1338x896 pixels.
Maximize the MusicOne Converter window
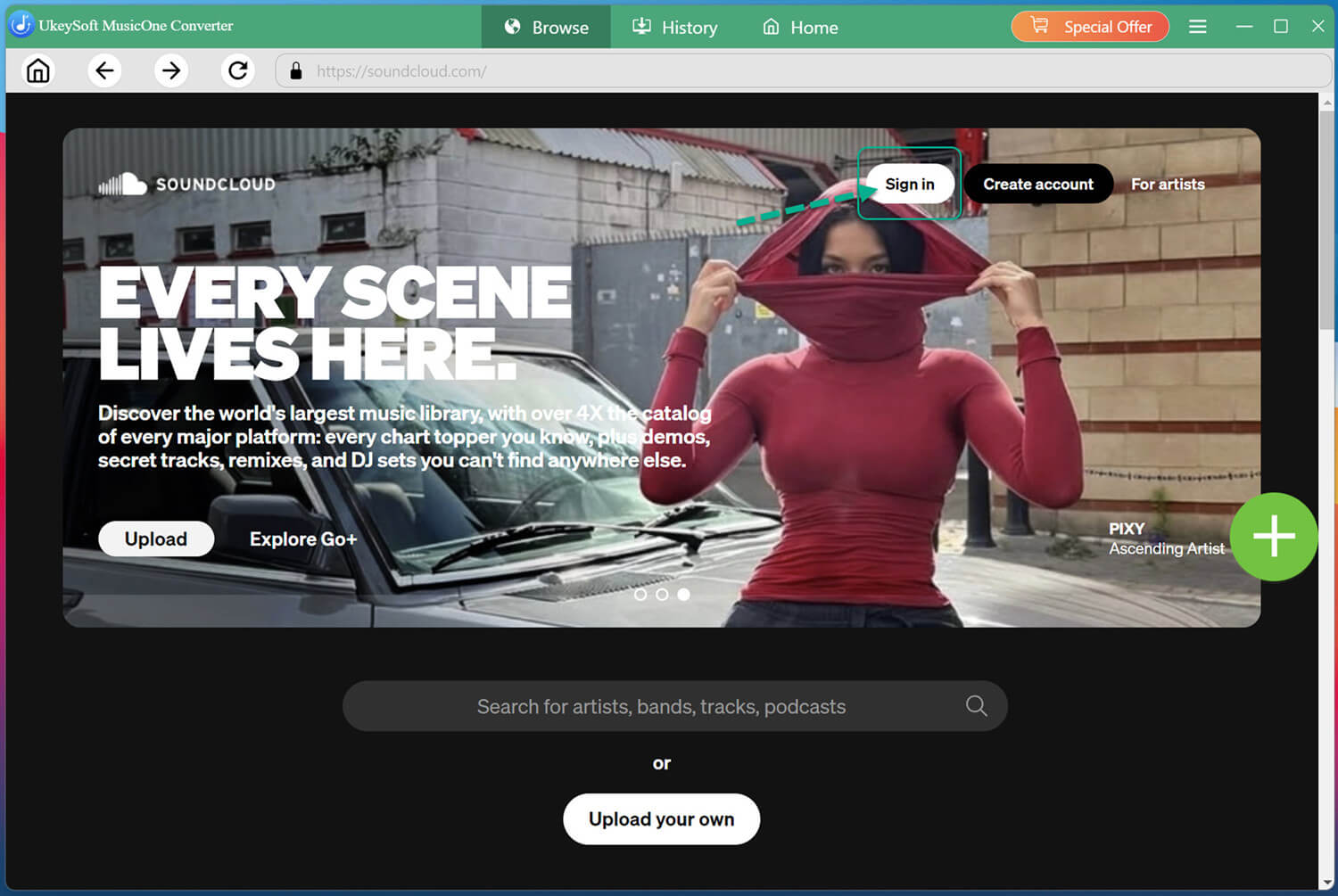click(x=1281, y=27)
